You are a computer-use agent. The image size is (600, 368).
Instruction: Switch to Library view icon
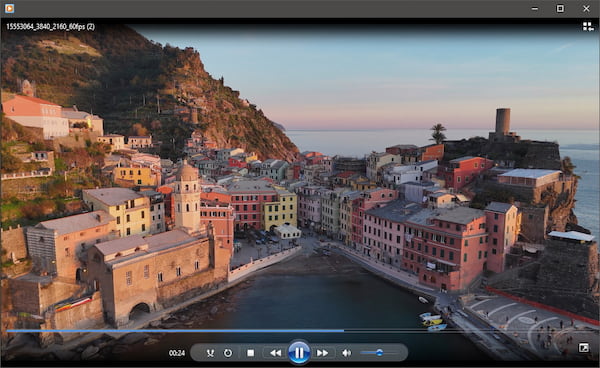click(x=588, y=26)
